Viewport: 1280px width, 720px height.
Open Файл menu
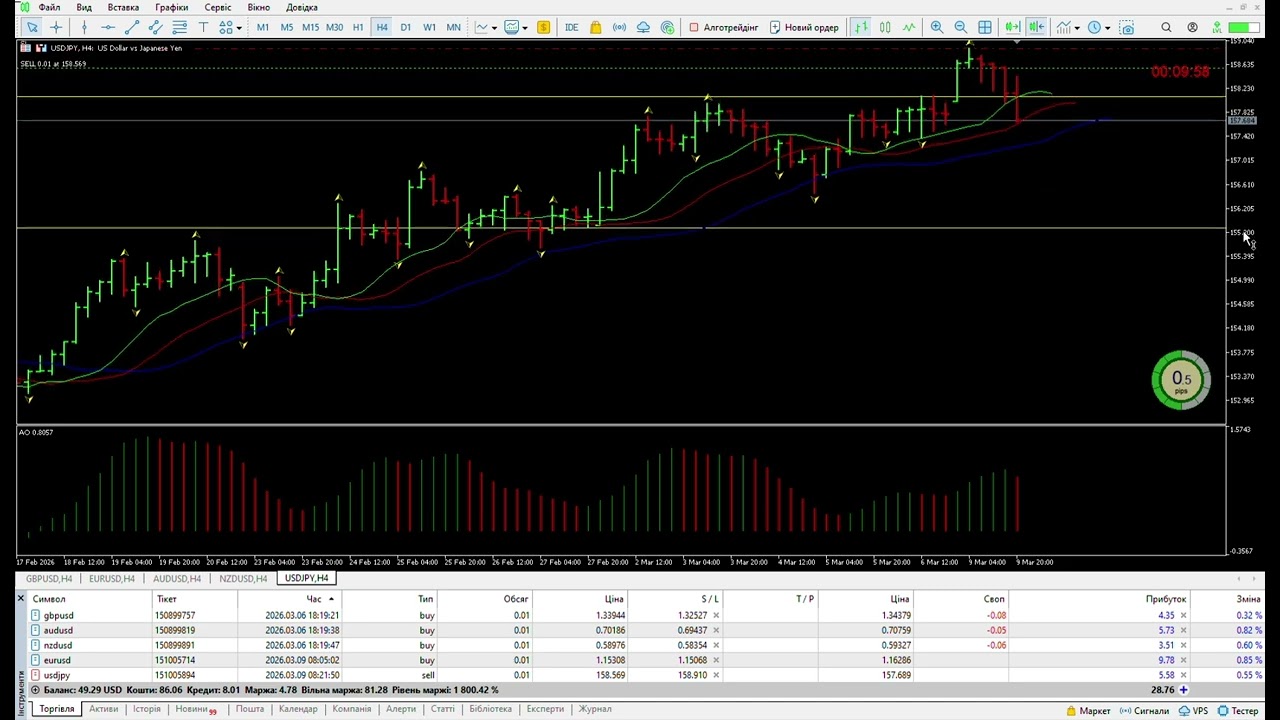[49, 7]
